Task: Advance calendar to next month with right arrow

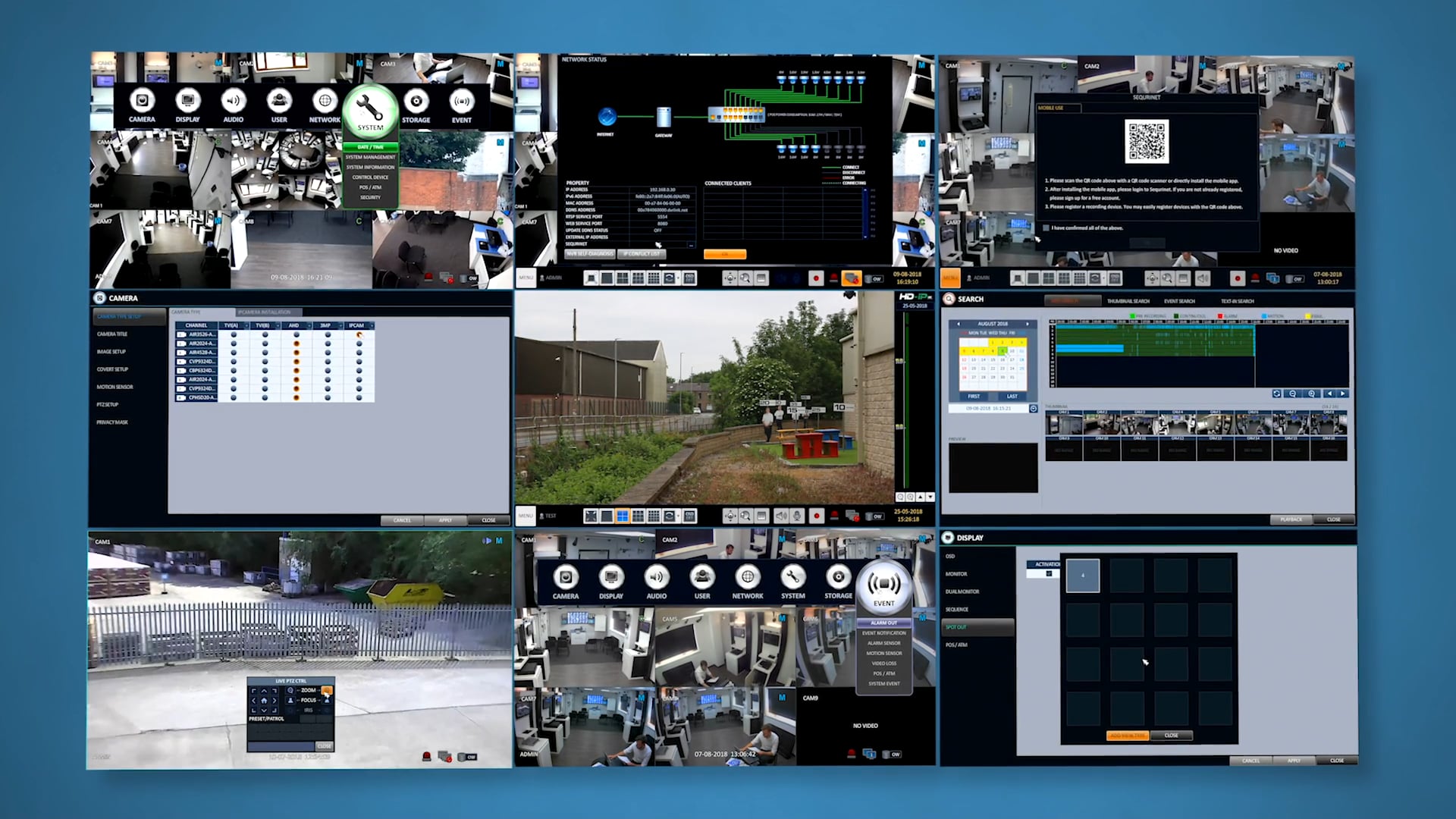Action: [x=1027, y=323]
